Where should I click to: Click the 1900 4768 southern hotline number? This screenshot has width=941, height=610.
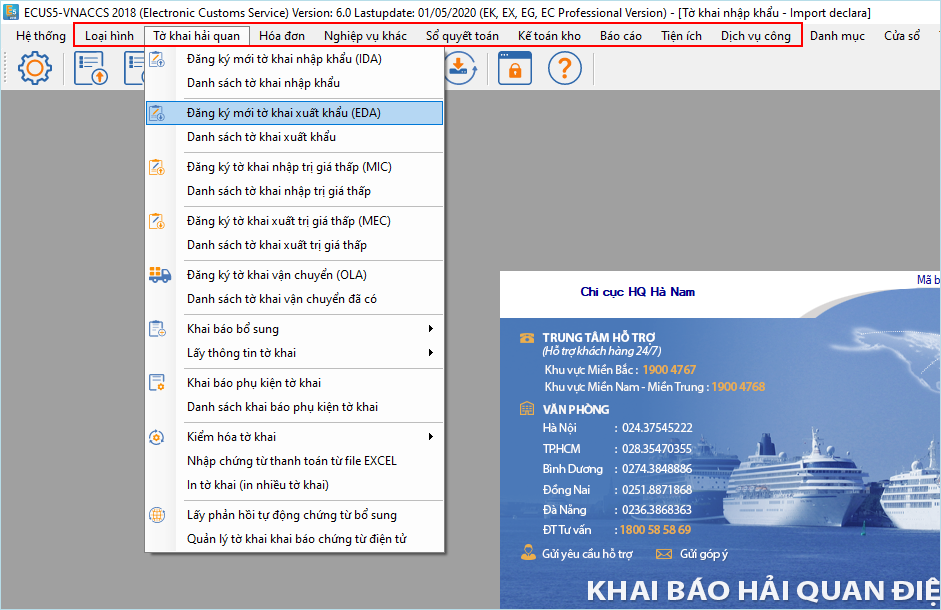(x=739, y=387)
